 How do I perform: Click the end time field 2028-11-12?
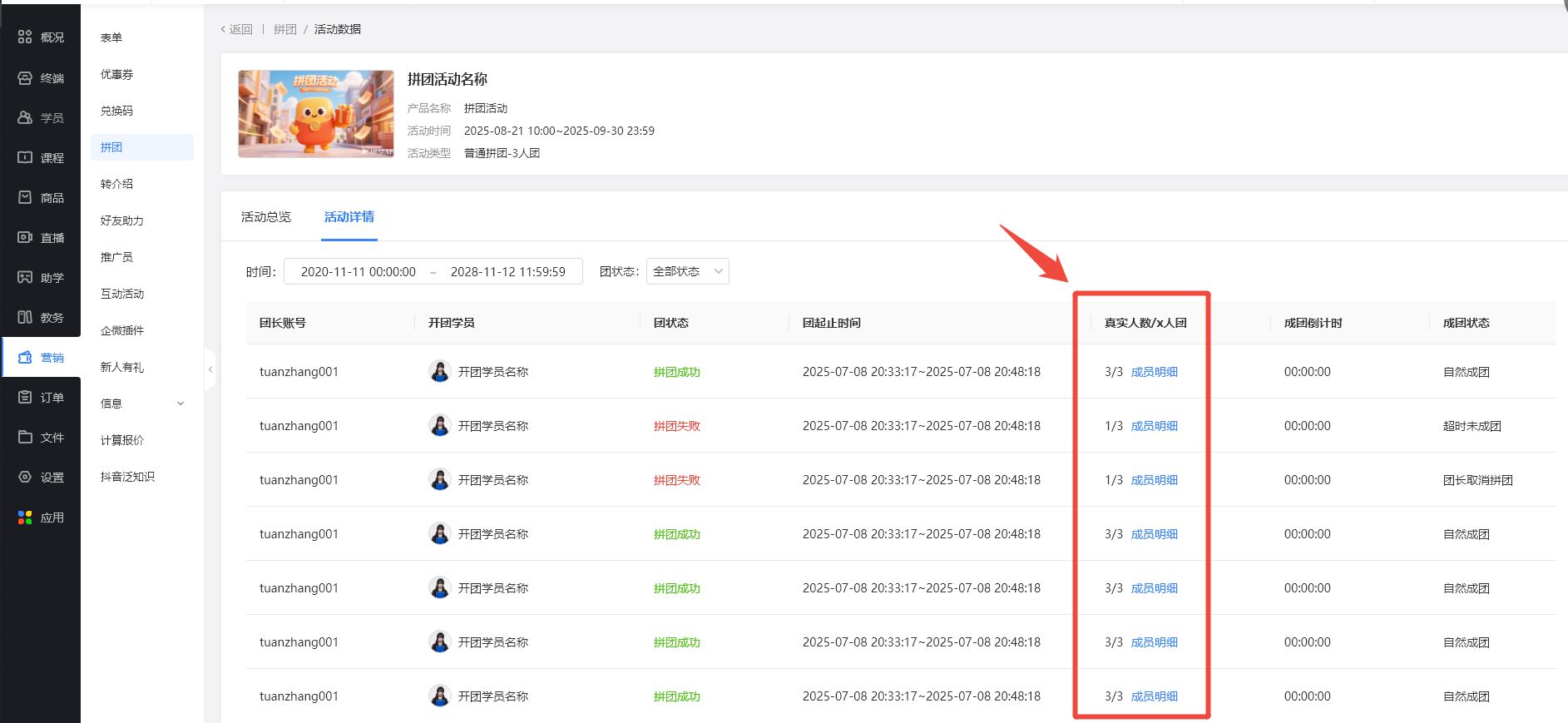click(x=507, y=272)
